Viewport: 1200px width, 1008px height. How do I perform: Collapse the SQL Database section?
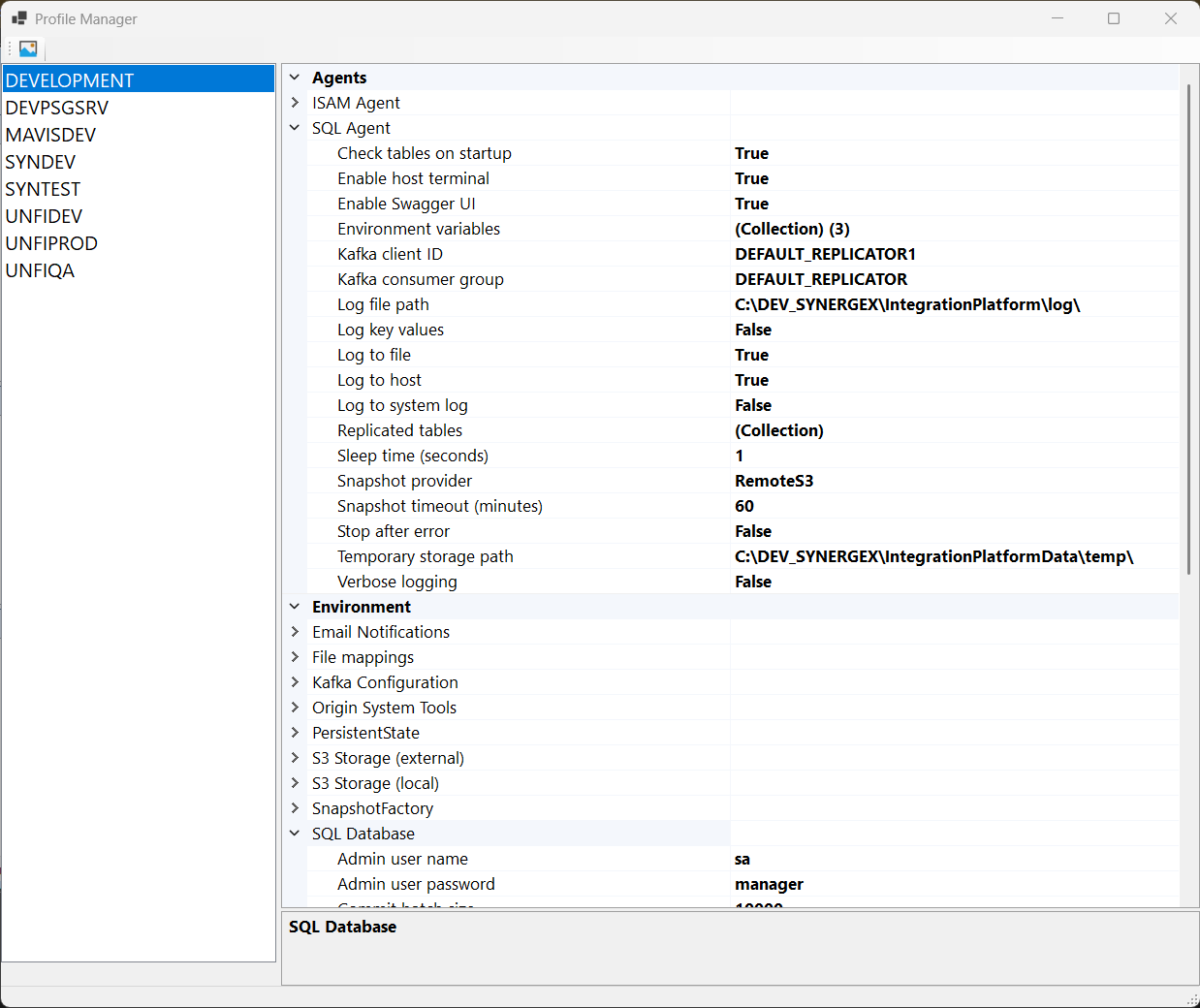(295, 834)
